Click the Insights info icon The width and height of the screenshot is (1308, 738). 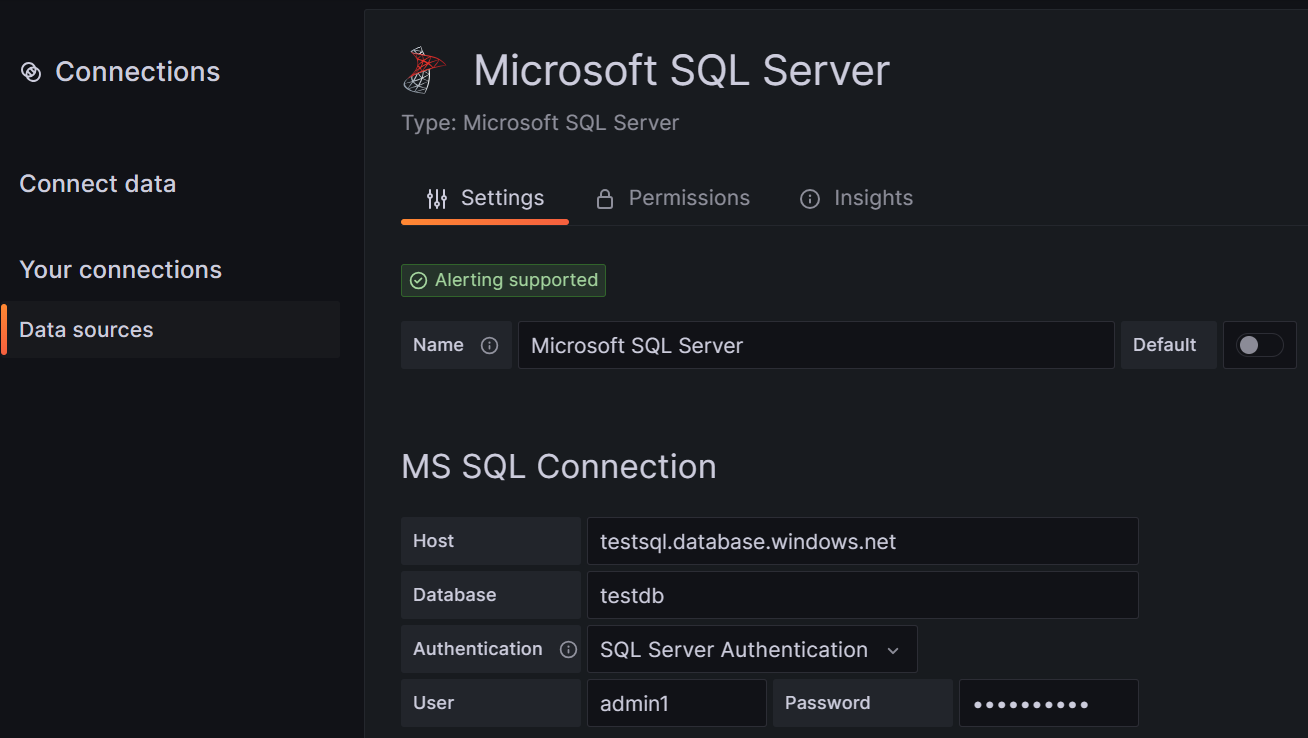pyautogui.click(x=810, y=199)
